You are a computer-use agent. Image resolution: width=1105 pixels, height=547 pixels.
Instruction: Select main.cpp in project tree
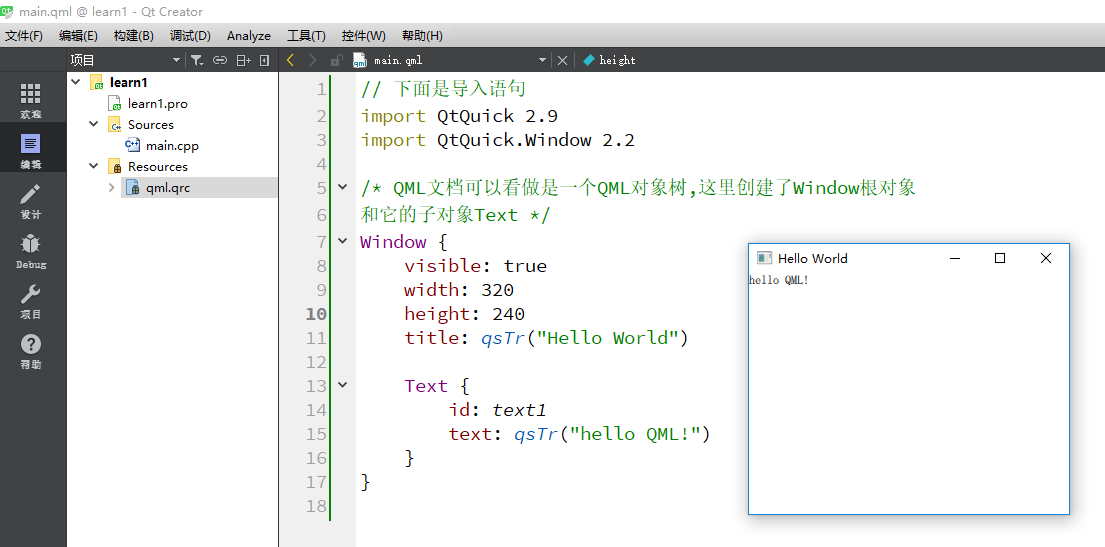[x=172, y=146]
